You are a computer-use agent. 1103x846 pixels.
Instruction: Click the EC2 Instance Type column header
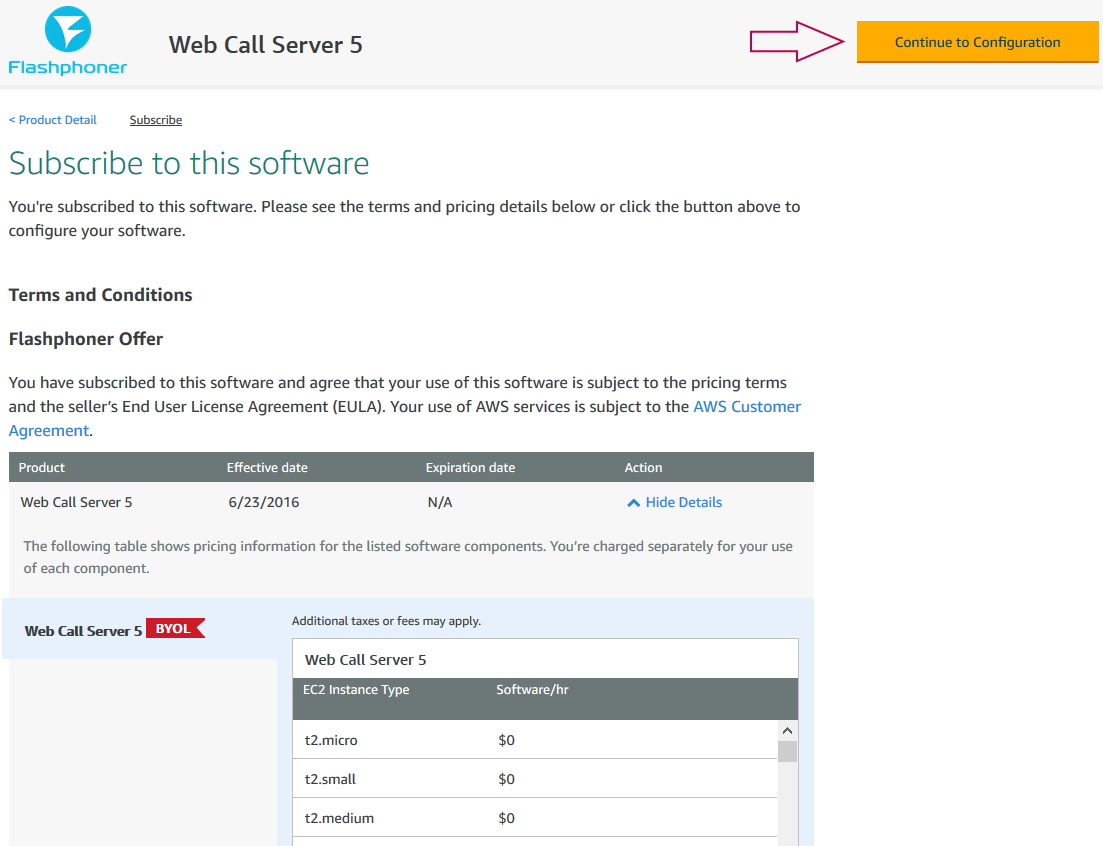tap(356, 690)
